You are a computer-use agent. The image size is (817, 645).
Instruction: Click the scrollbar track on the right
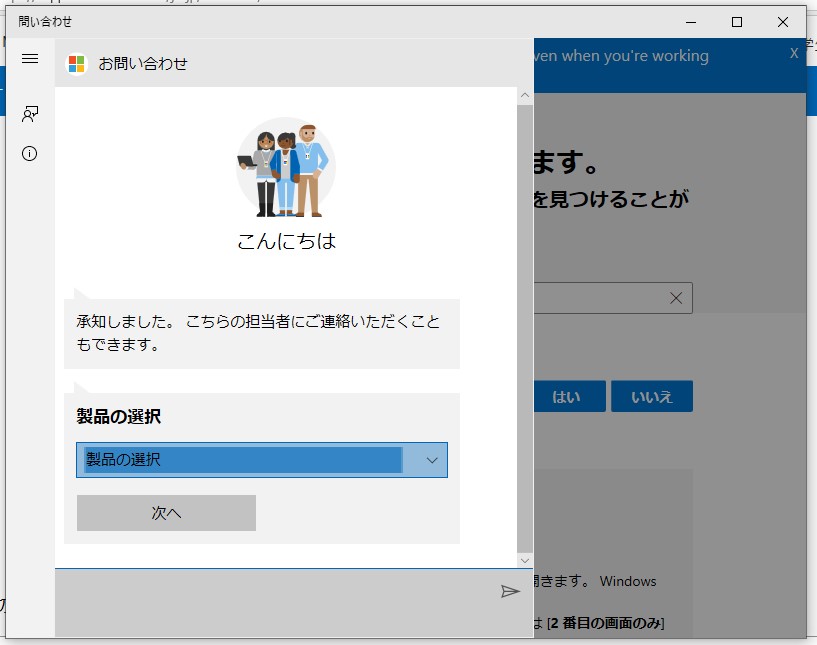point(524,330)
